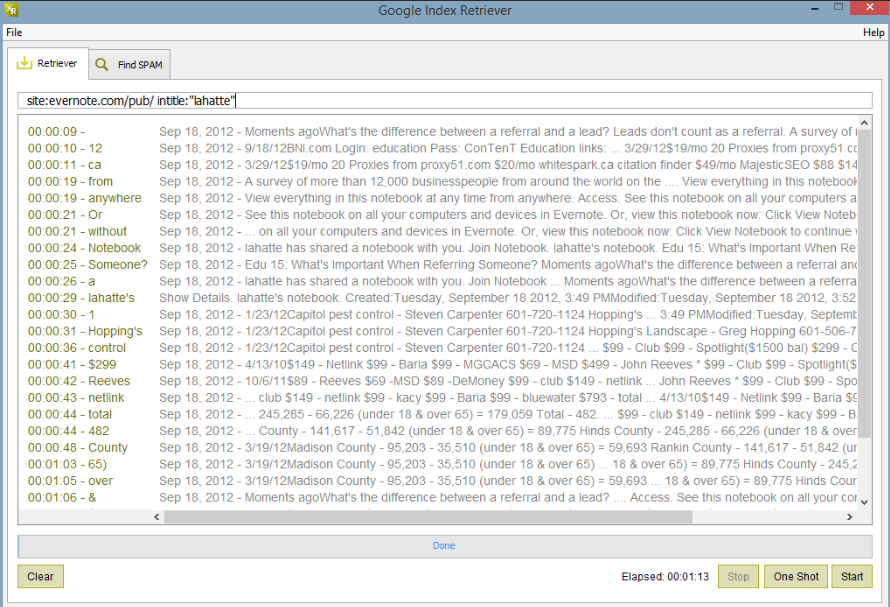The width and height of the screenshot is (890, 607).
Task: Click the horizontal scrollbar right arrow
Action: (x=849, y=517)
